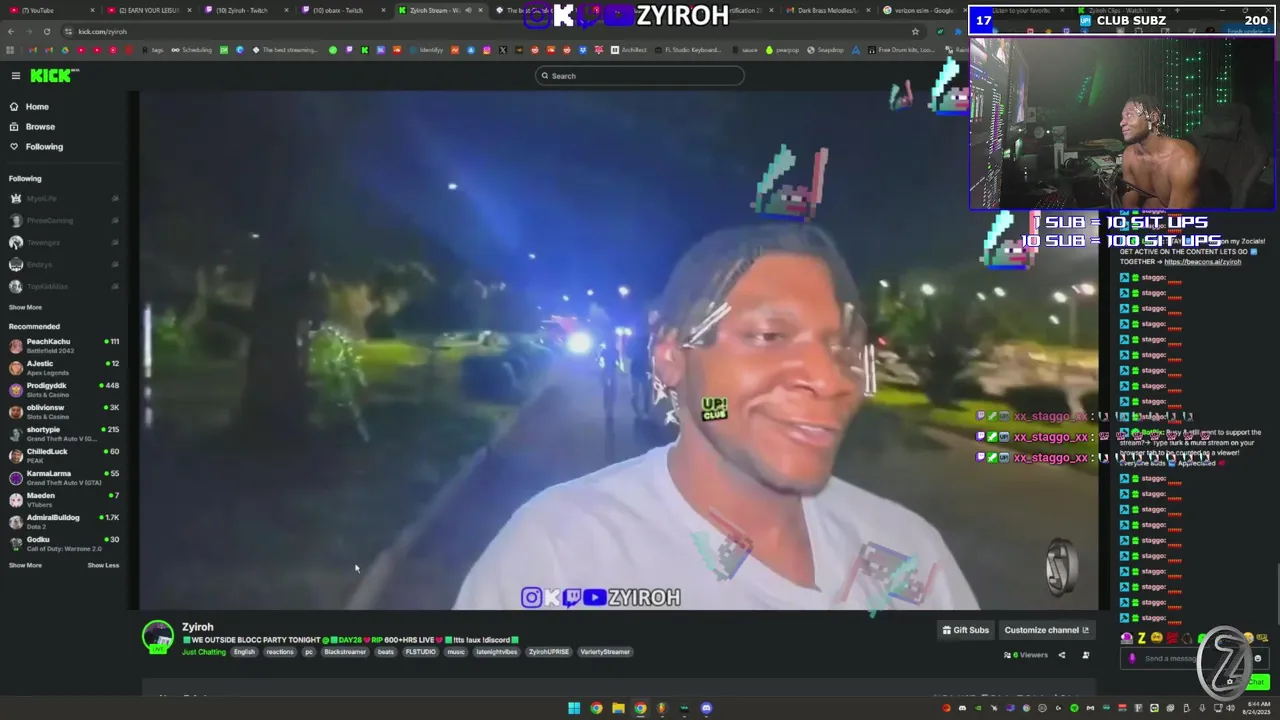Select the reactions tag
This screenshot has width=1280, height=720.
(280, 652)
